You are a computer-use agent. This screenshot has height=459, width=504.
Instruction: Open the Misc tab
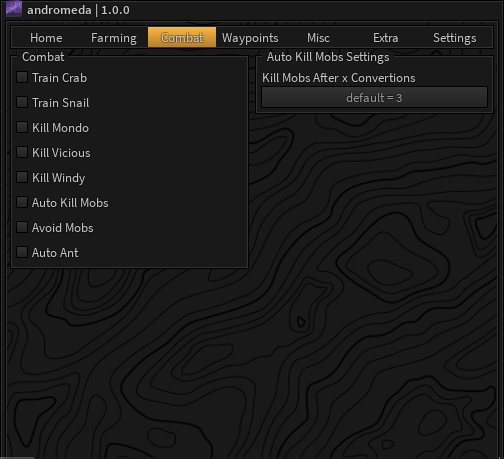click(318, 38)
